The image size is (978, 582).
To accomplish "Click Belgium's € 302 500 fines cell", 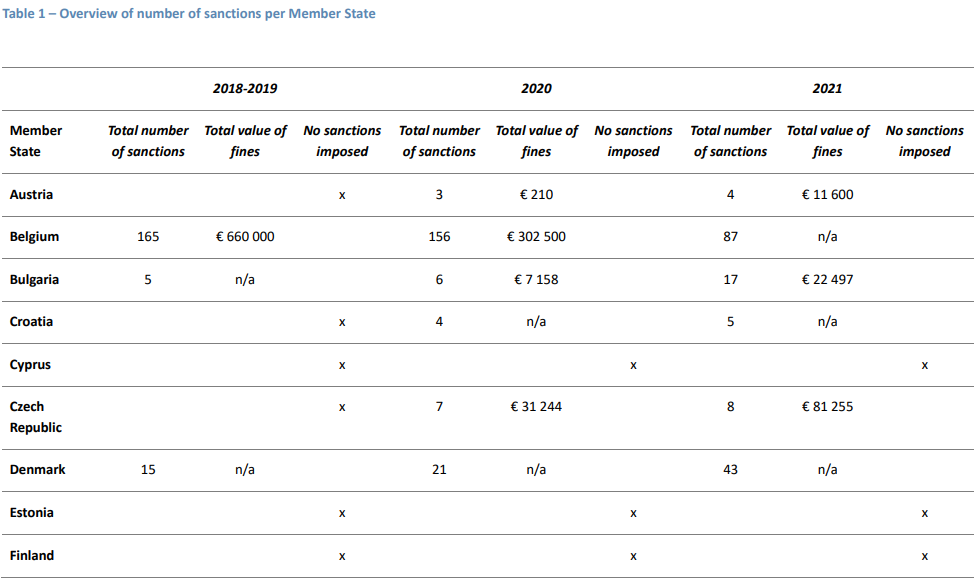I will click(536, 236).
